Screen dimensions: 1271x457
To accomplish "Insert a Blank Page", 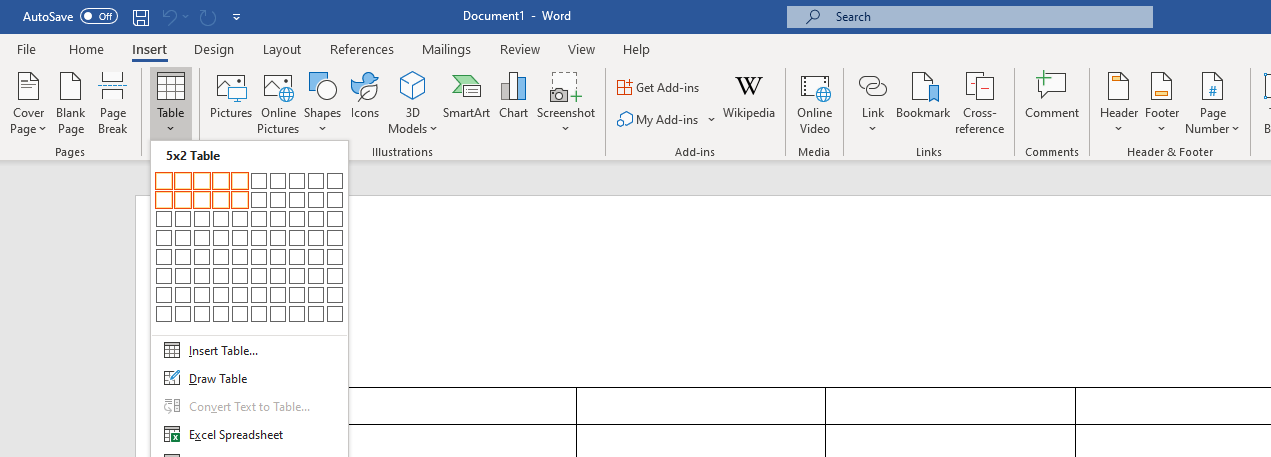I will (x=71, y=103).
